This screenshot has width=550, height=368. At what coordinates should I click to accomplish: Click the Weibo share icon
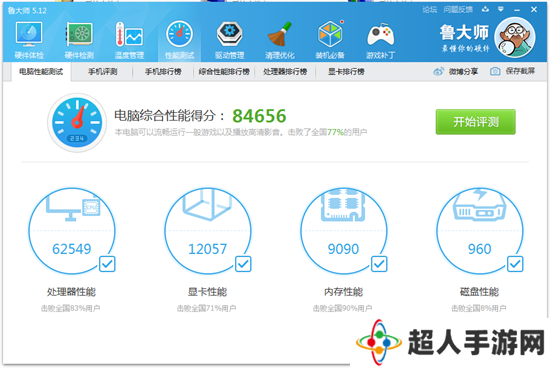(438, 72)
